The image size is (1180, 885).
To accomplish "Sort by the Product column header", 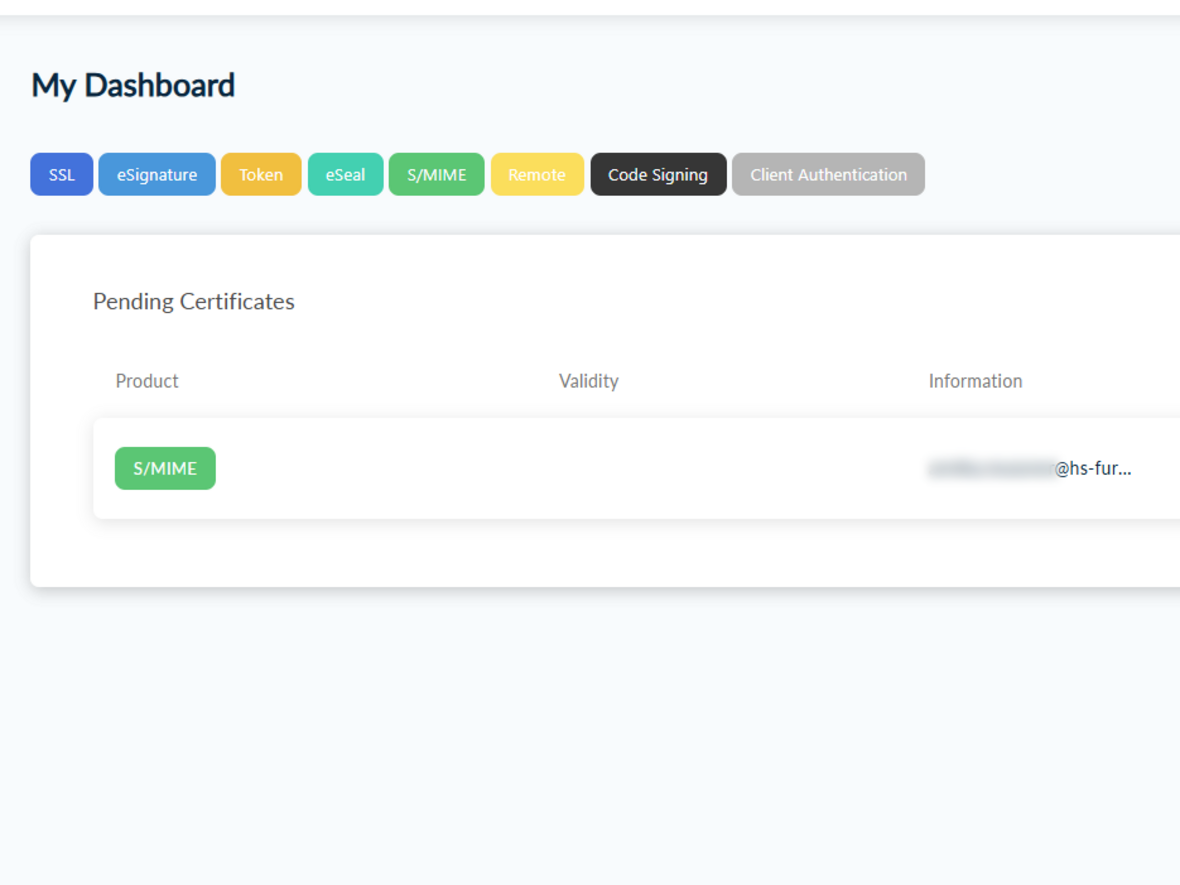I will (x=147, y=381).
